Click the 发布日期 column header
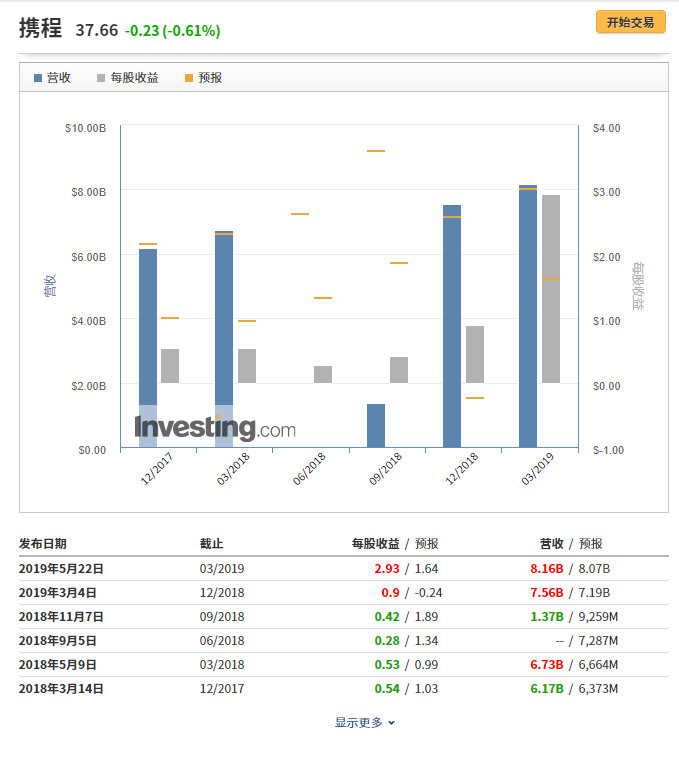Viewport: 679px width, 757px height. [43, 544]
